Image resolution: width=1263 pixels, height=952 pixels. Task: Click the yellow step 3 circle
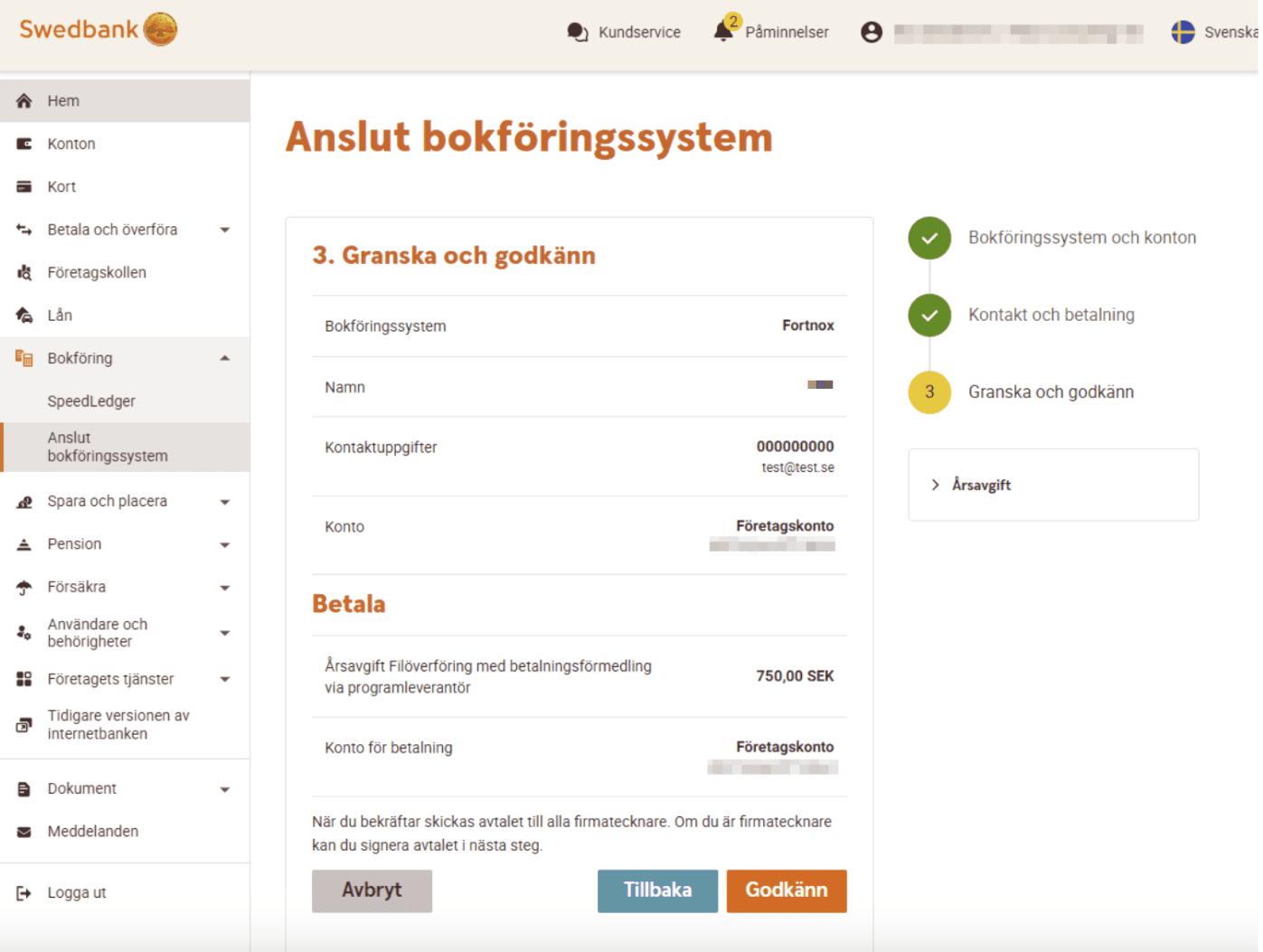coord(929,392)
